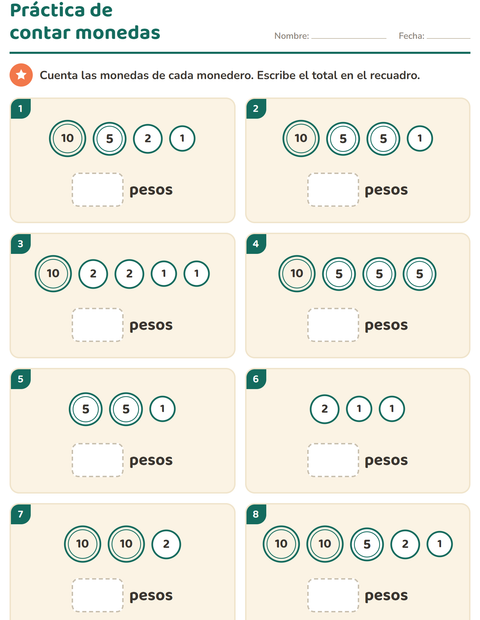Click the 2 coin in exercise 6
This screenshot has height=620, width=480.
(324, 409)
